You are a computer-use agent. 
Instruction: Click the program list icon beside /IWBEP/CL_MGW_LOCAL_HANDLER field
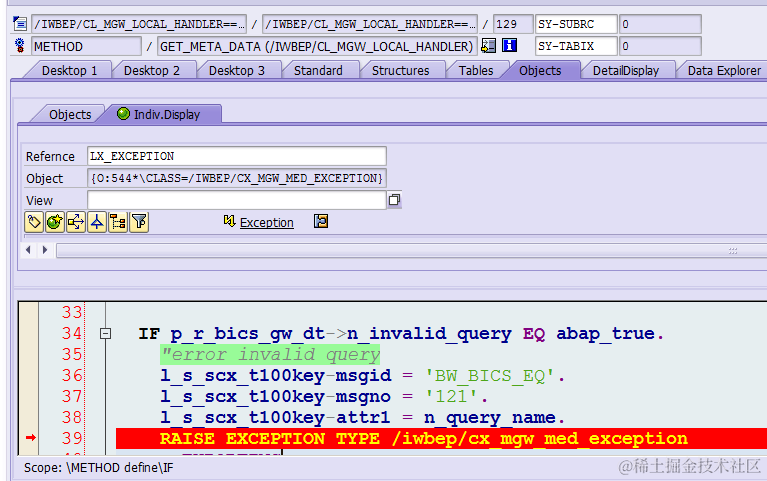[20, 23]
